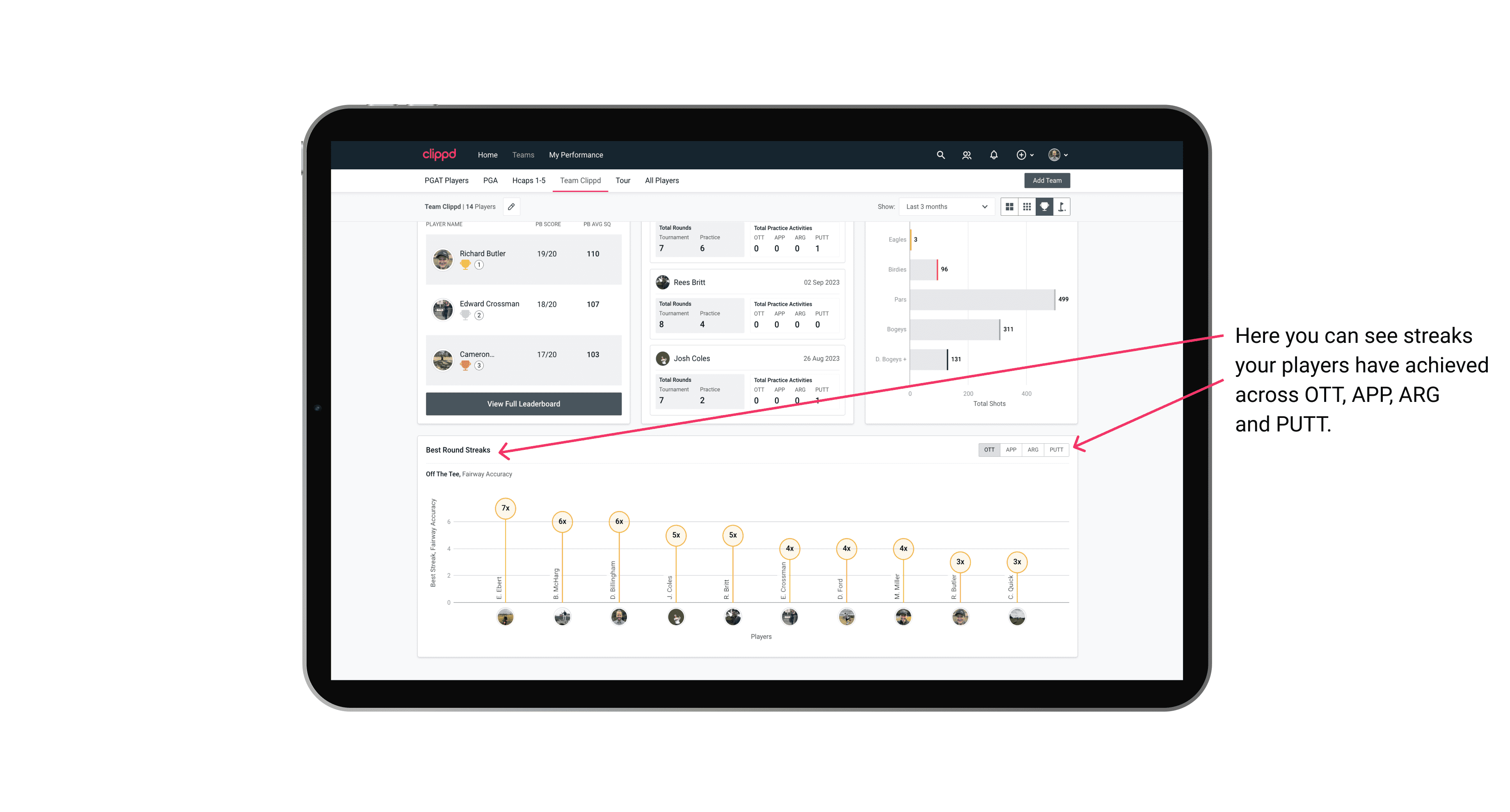Viewport: 1510px width, 812px height.
Task: Click the My Performance menu item
Action: pos(576,154)
